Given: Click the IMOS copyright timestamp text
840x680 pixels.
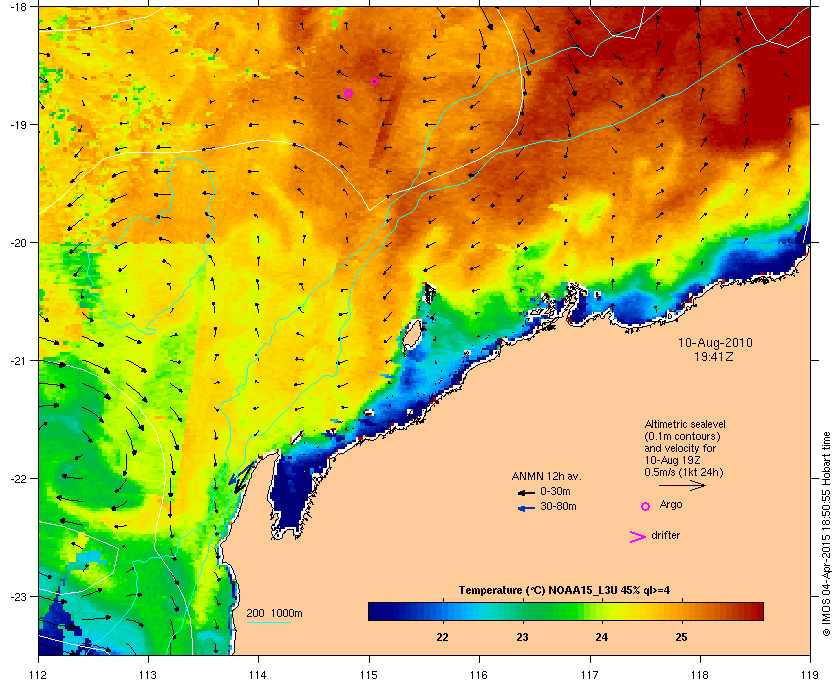Looking at the screenshot, I should (826, 535).
